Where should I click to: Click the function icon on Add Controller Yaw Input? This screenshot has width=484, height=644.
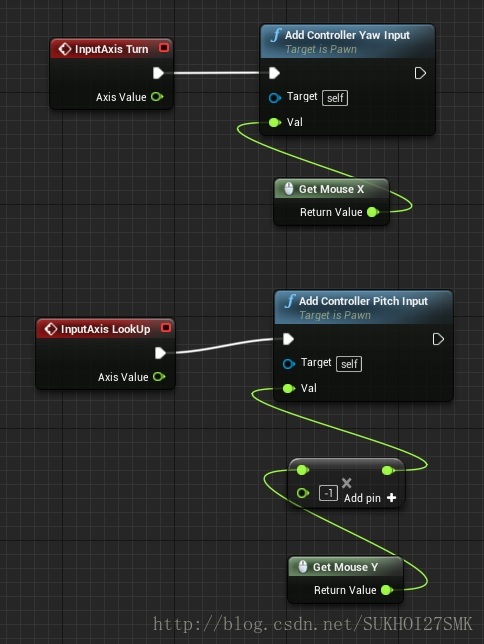click(x=275, y=35)
